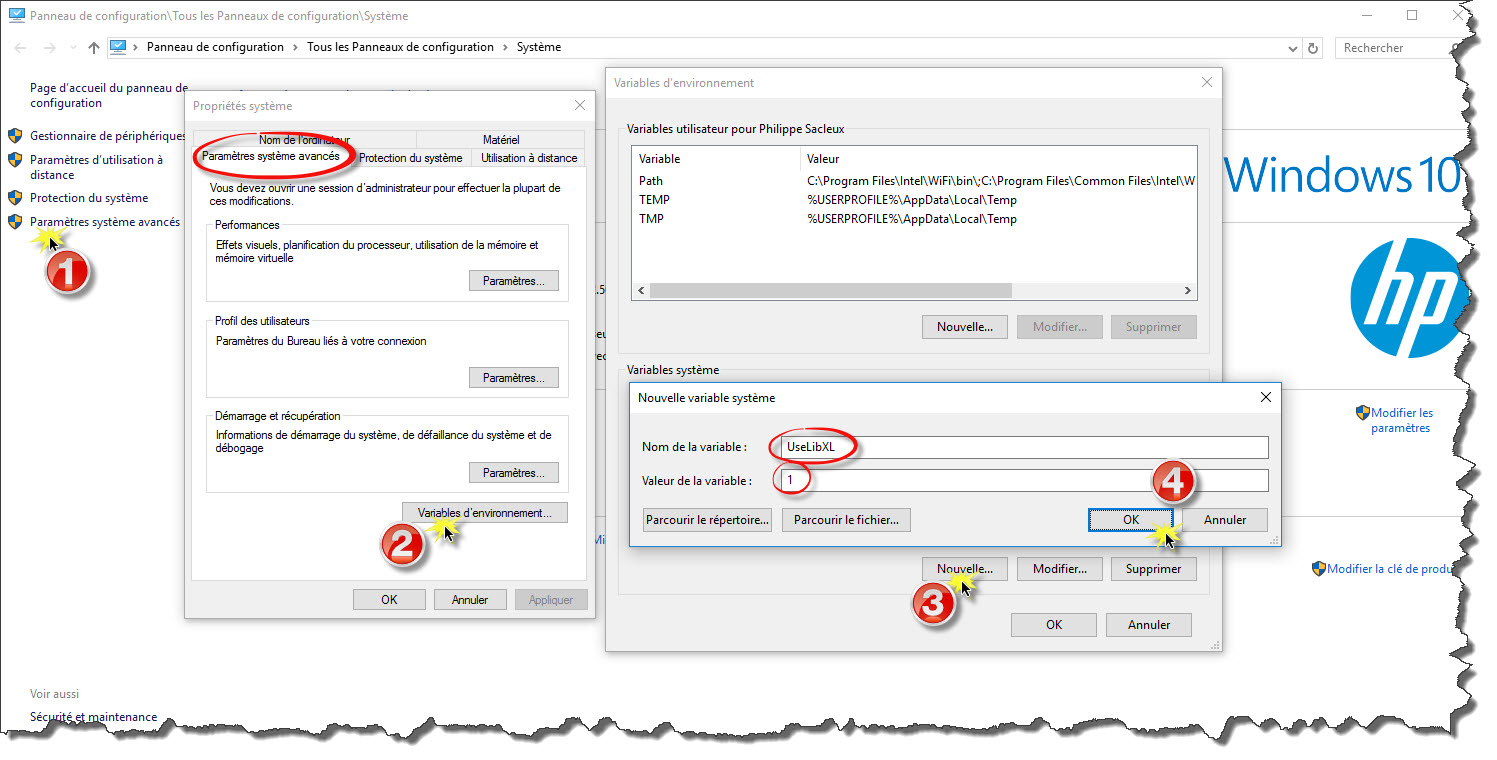This screenshot has height=760, width=1497.
Task: Switch to the 'Nom de l'ordinateur' tab
Action: [x=304, y=140]
